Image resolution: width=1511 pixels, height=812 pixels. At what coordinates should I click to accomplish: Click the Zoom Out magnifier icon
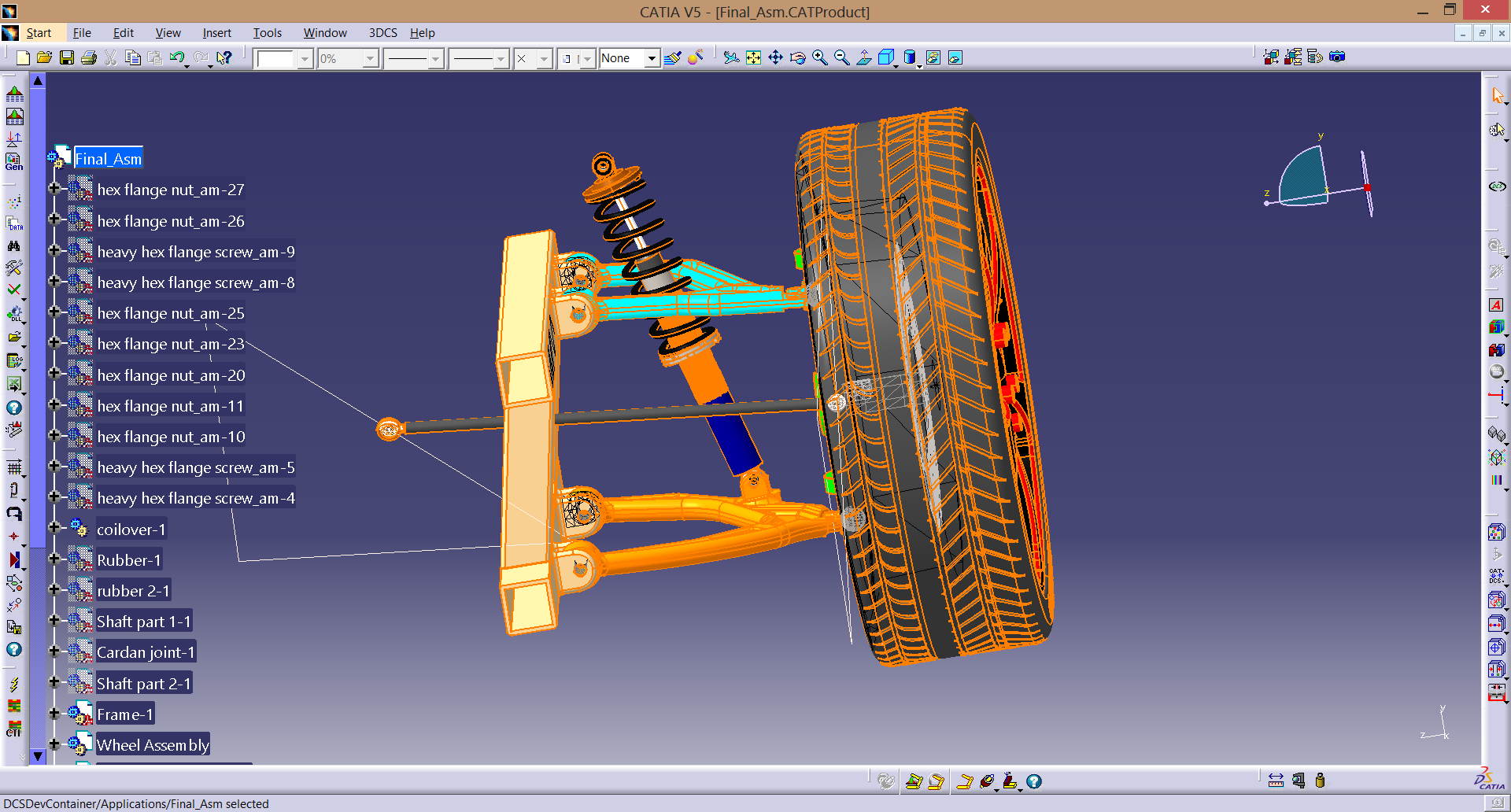[x=840, y=57]
